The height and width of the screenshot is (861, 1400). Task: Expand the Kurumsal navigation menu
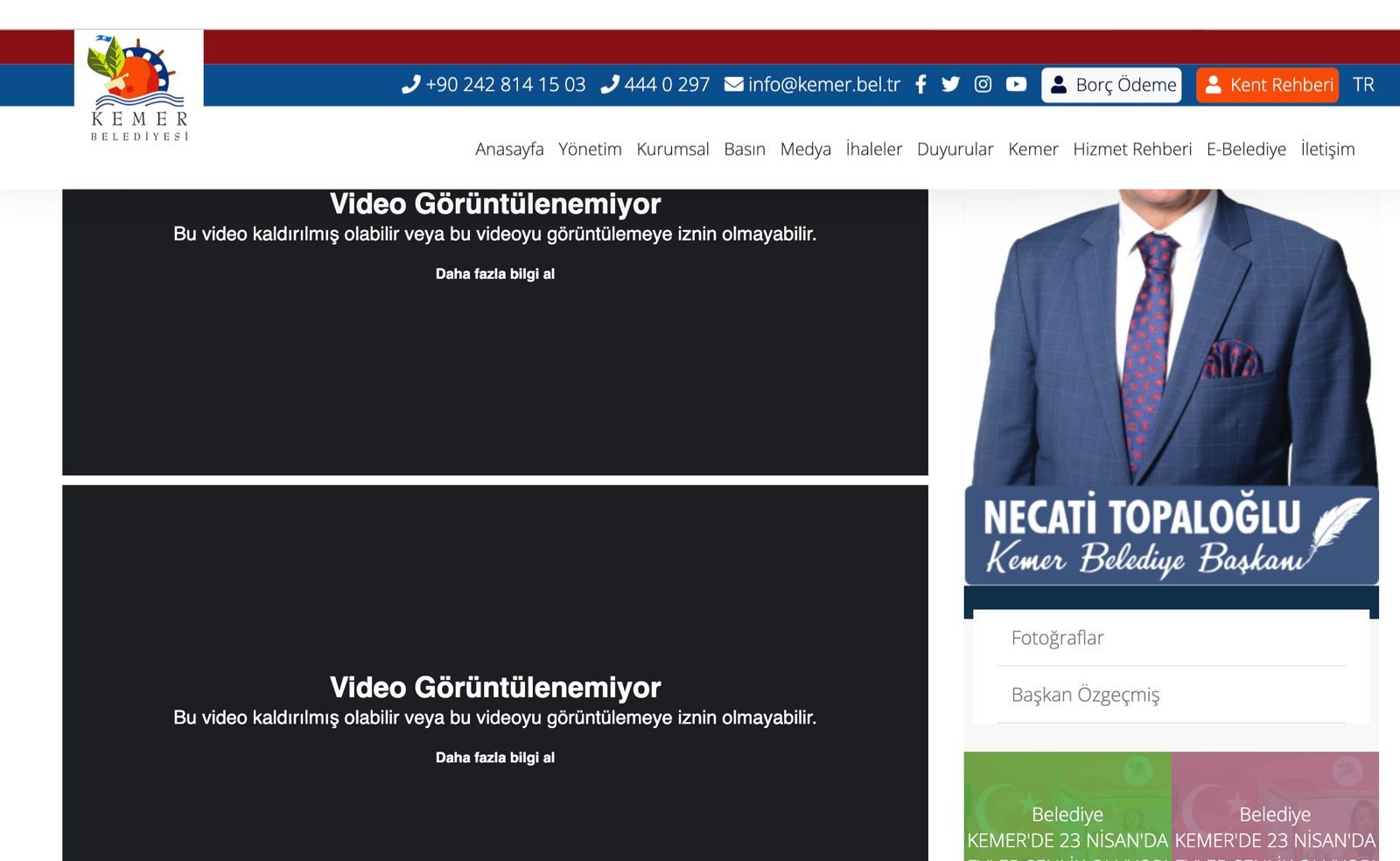click(673, 150)
